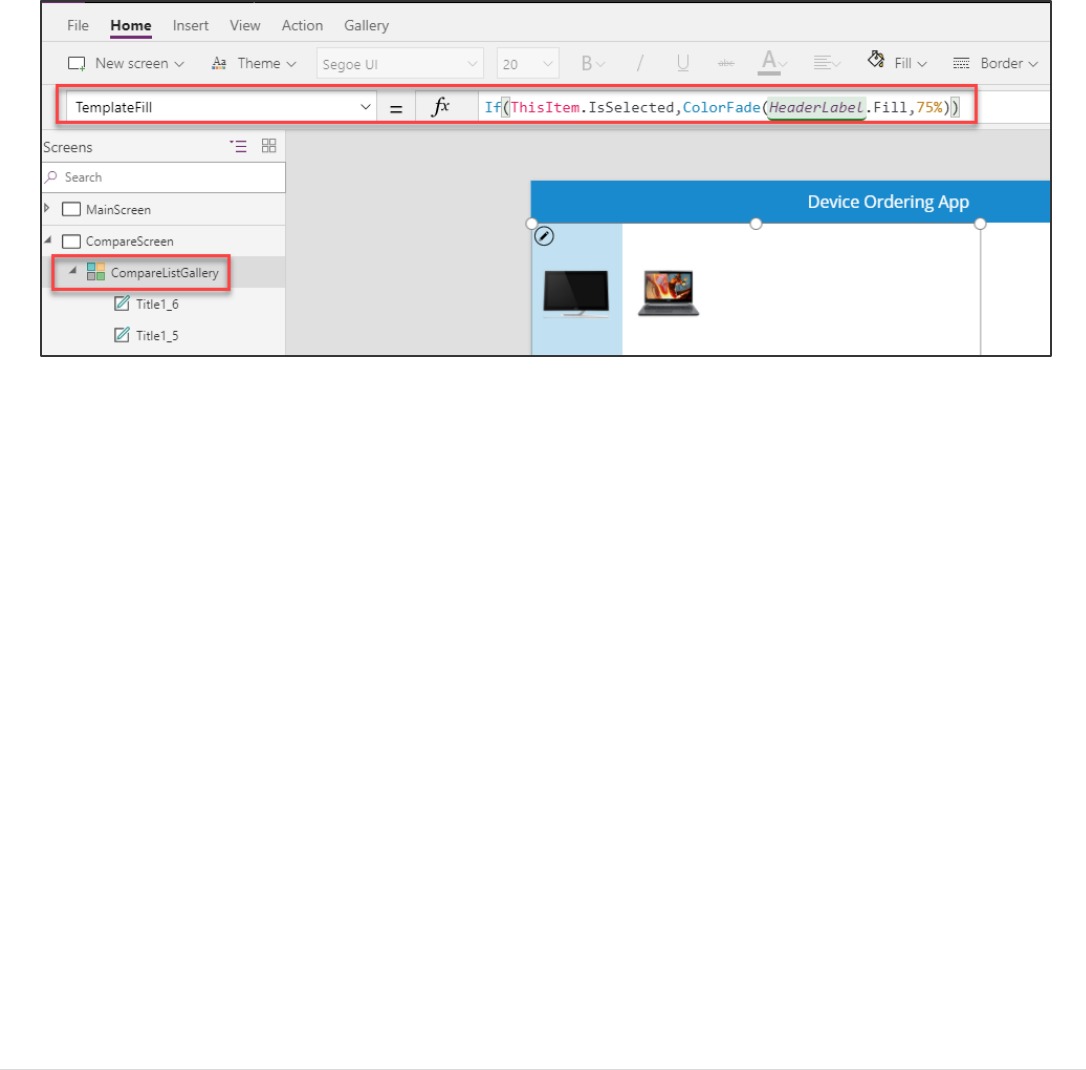Open the View tab
The width and height of the screenshot is (1086, 1070).
point(244,26)
